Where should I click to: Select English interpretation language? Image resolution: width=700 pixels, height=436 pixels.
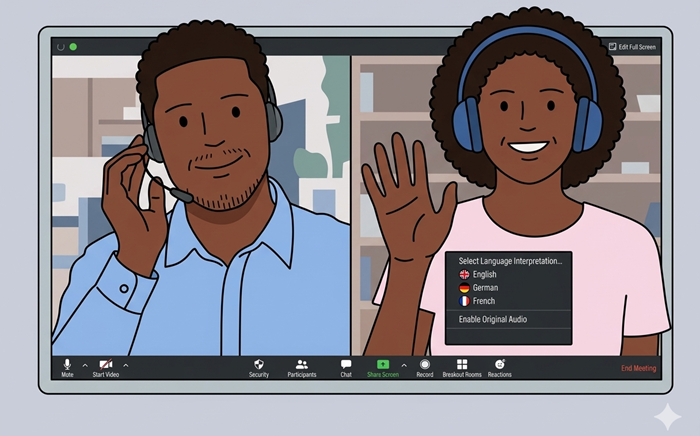[x=484, y=274]
